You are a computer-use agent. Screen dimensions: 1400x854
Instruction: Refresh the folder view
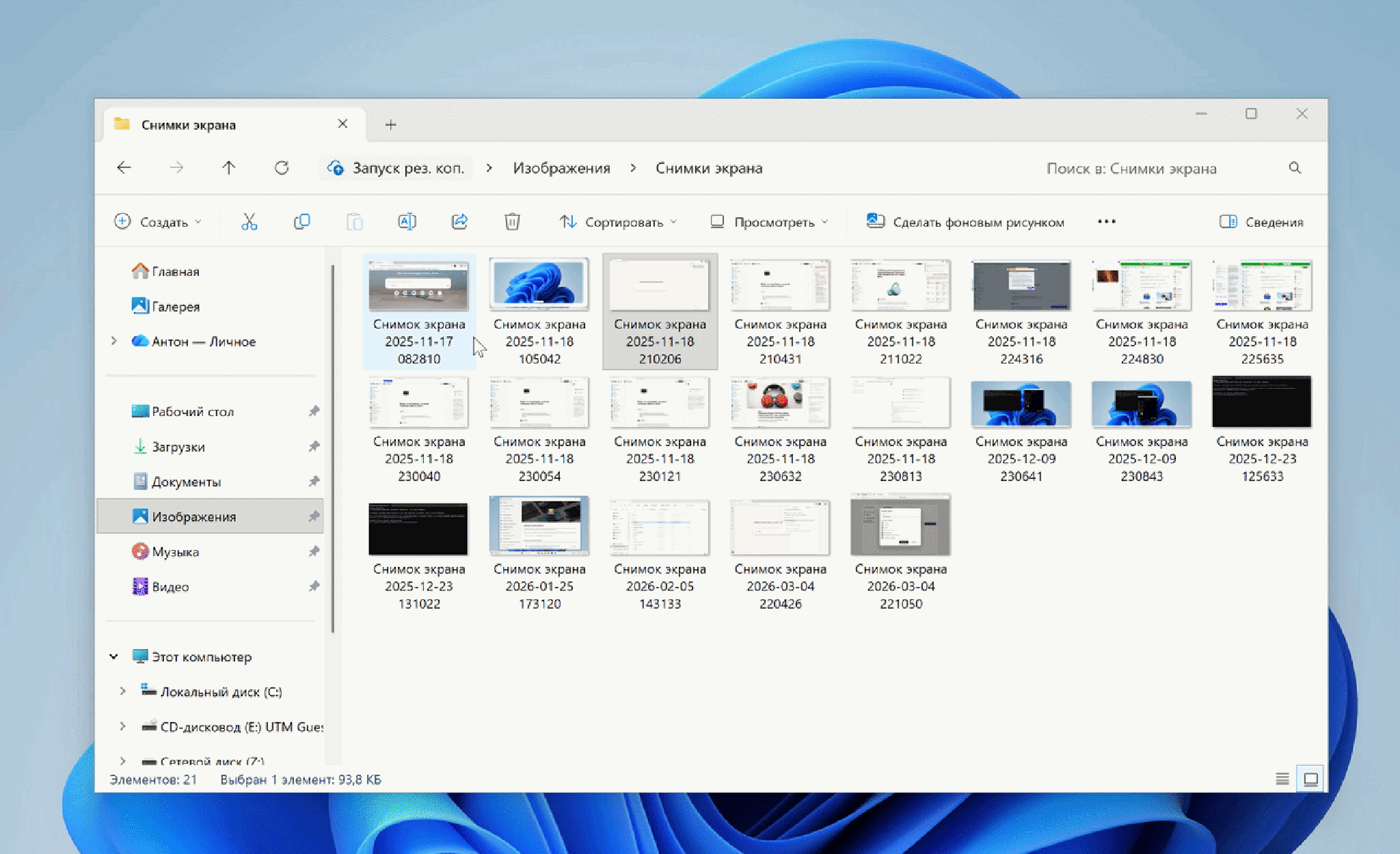pyautogui.click(x=282, y=168)
